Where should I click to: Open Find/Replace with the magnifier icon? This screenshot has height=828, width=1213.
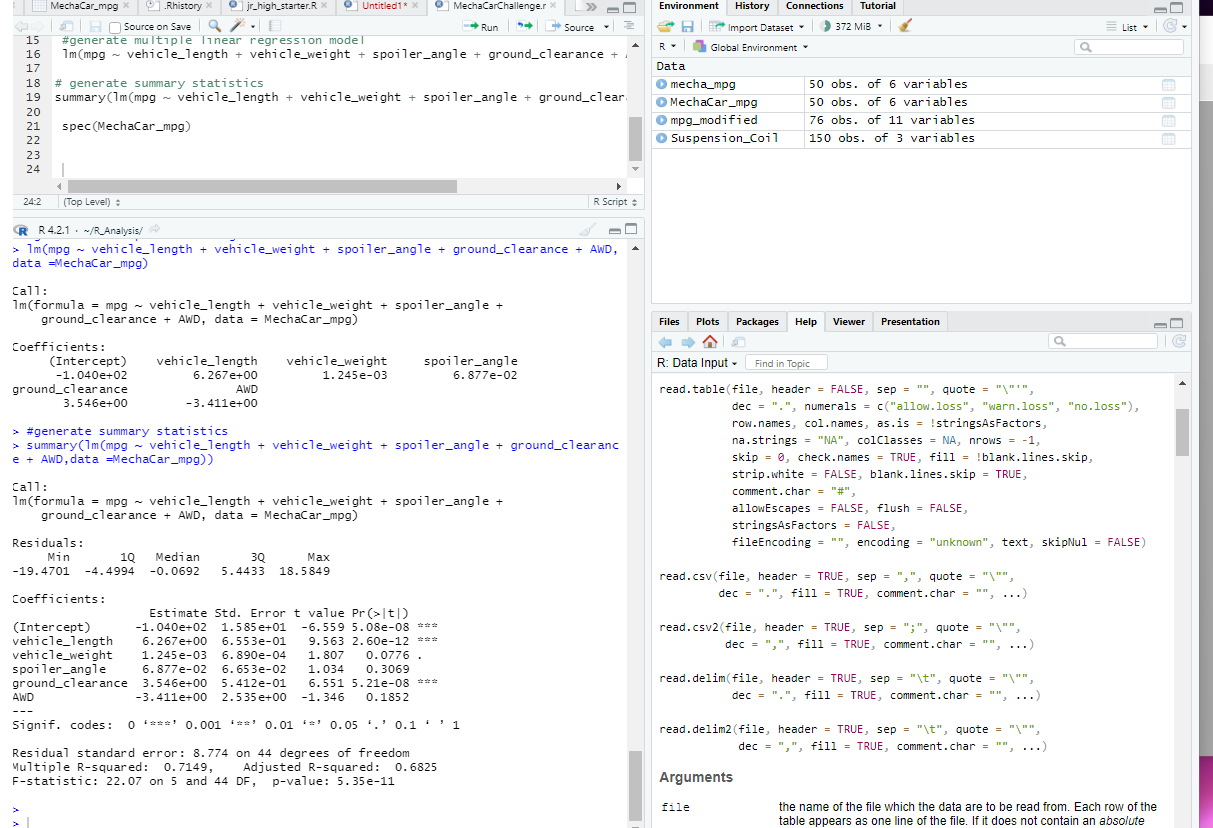pyautogui.click(x=213, y=27)
